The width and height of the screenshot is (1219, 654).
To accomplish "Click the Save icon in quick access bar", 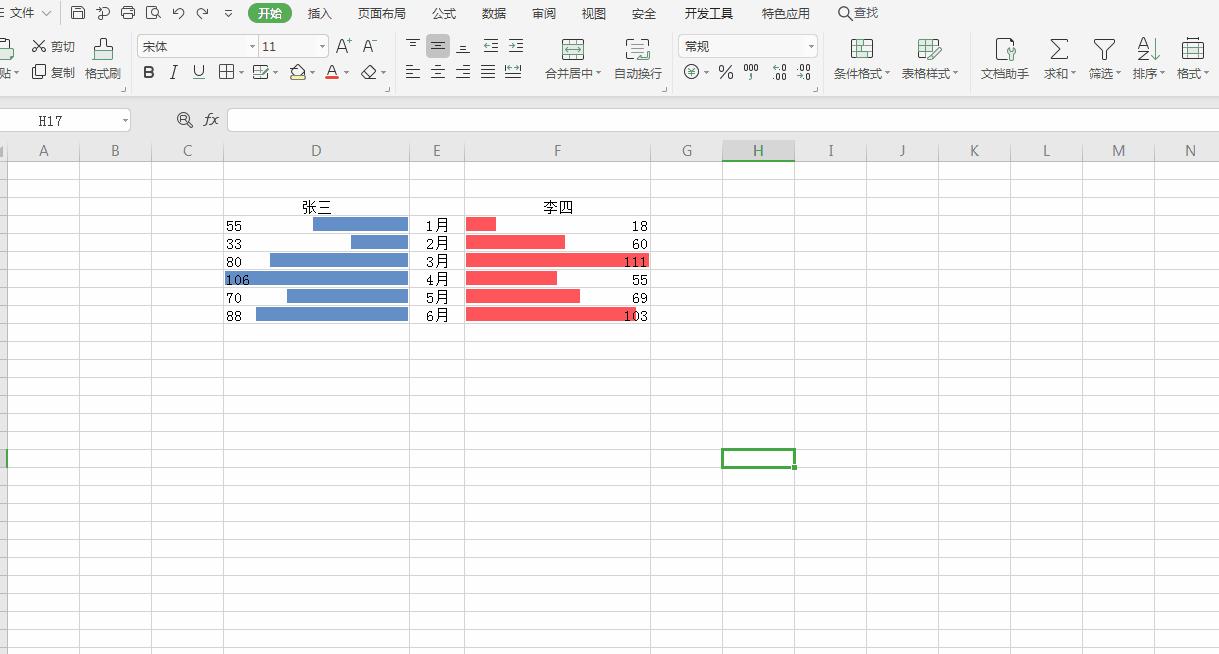I will tap(78, 13).
